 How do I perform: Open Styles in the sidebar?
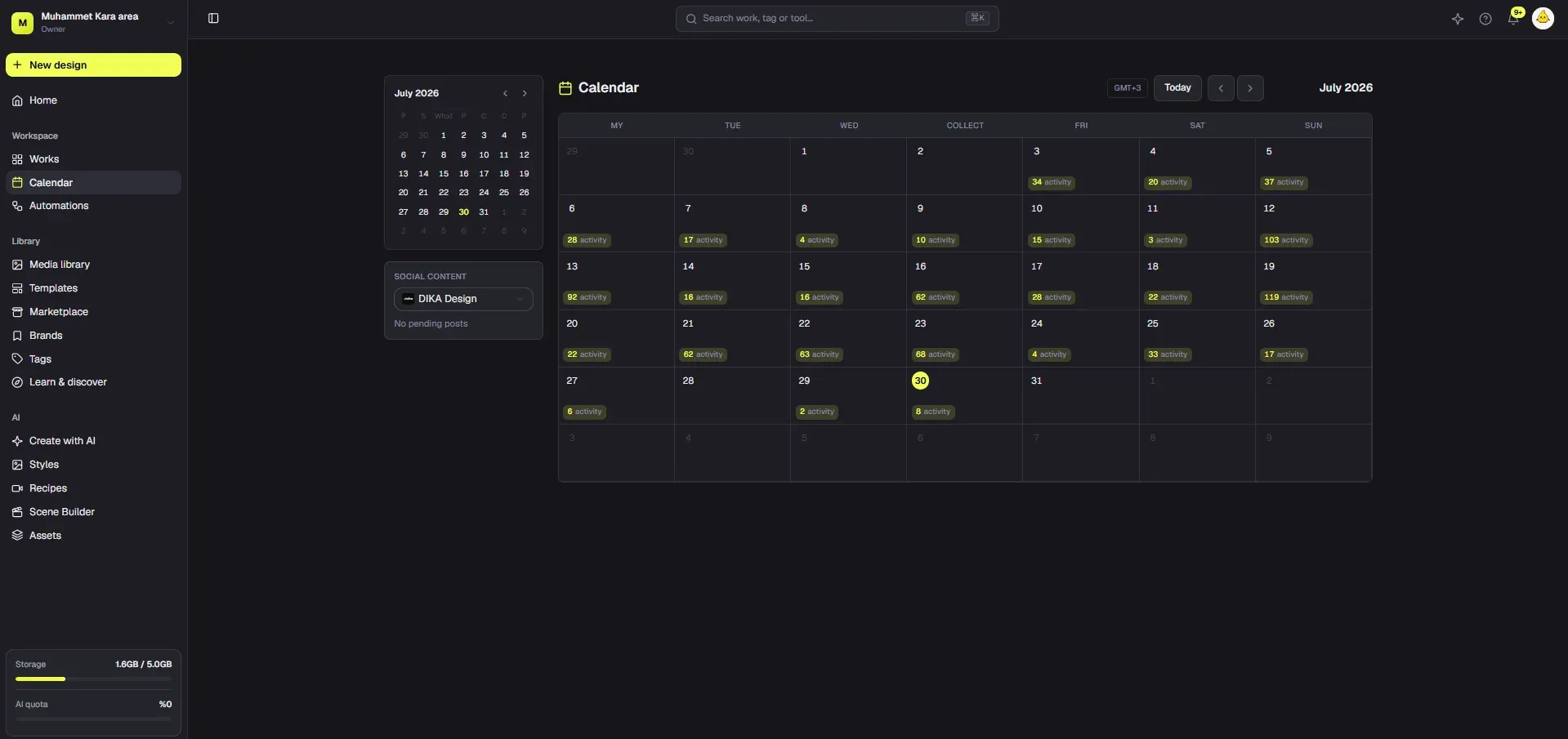(93, 465)
